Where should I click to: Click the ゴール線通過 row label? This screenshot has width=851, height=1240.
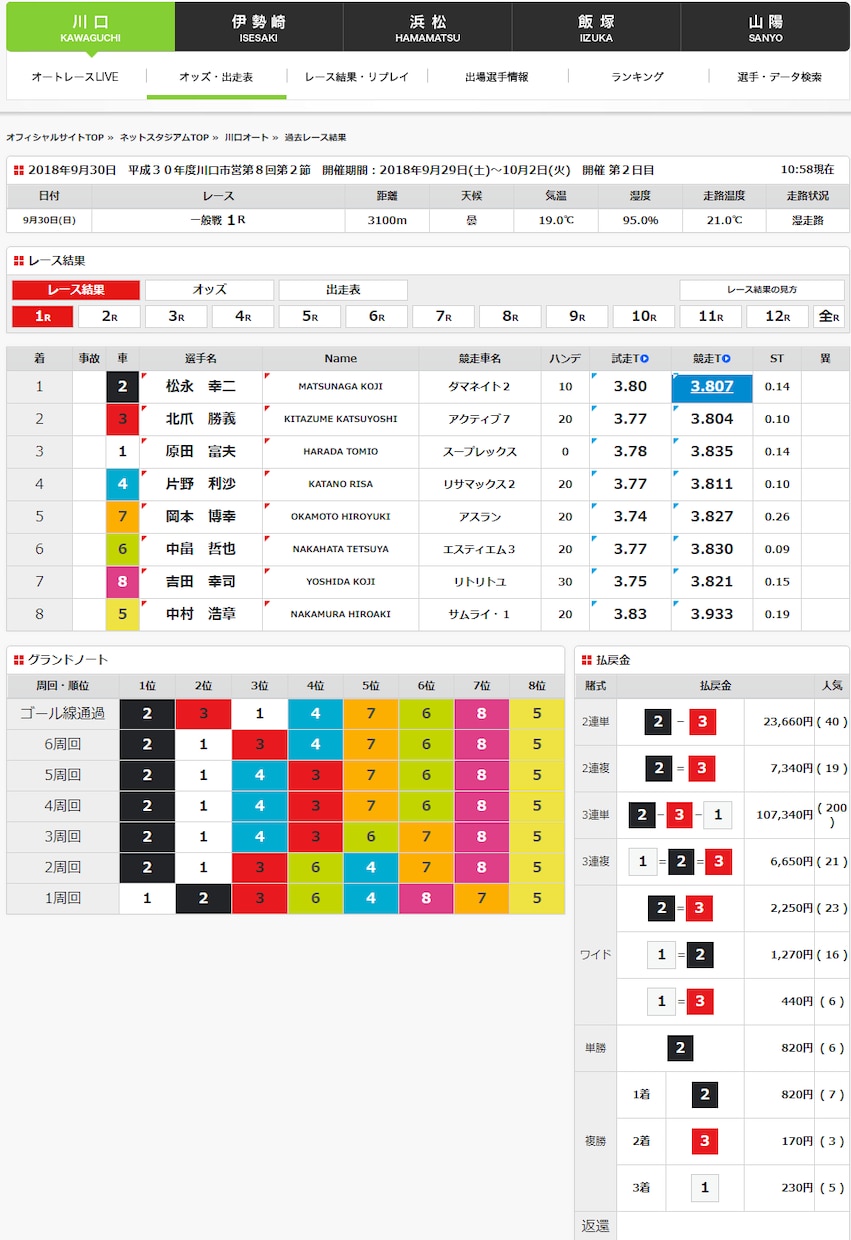tap(63, 713)
